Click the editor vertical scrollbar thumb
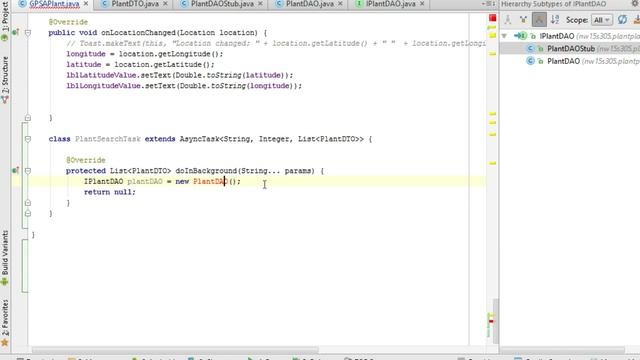This screenshot has height=360, width=640. (x=496, y=320)
